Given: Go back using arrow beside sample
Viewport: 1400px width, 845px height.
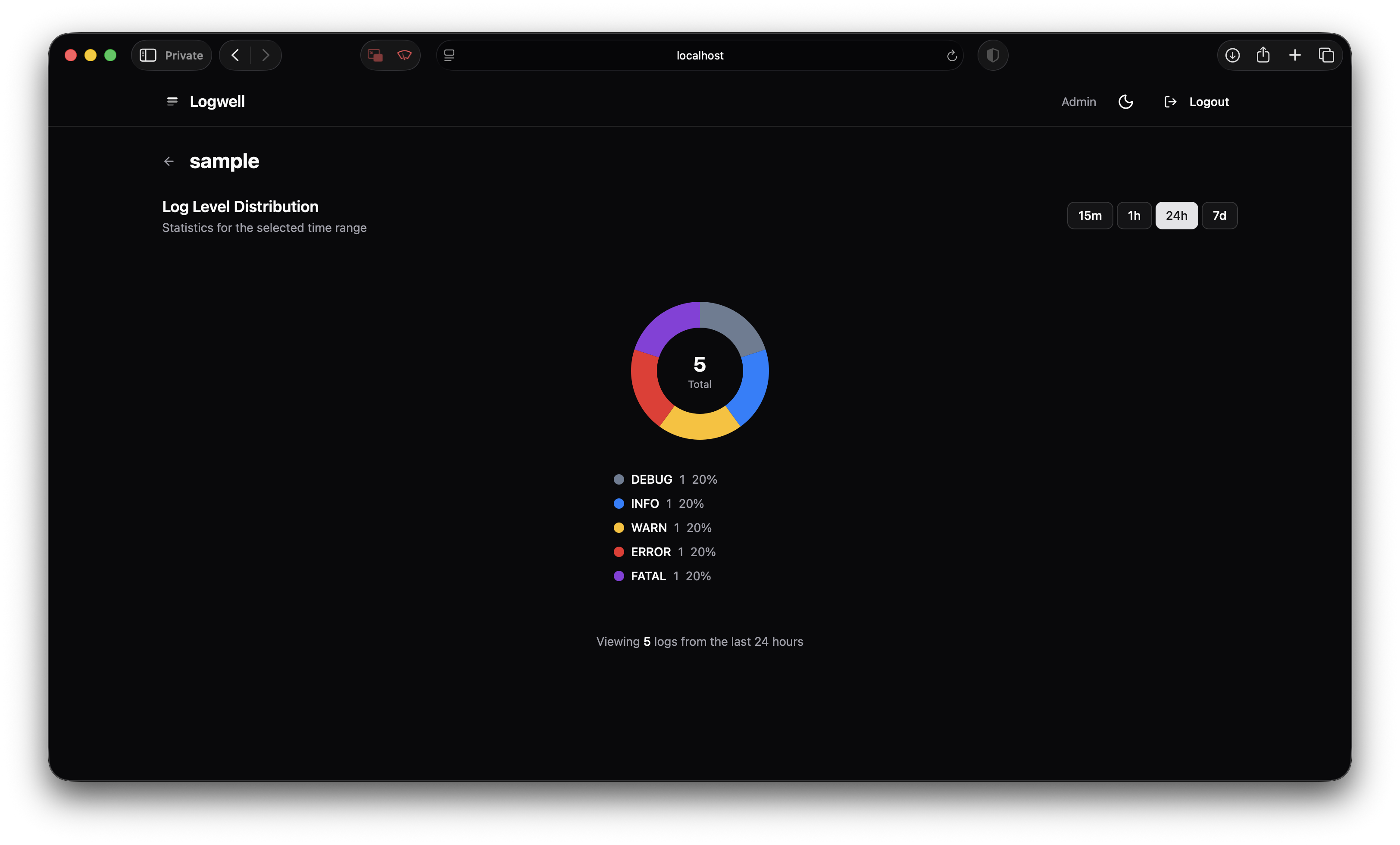Looking at the screenshot, I should [x=169, y=161].
